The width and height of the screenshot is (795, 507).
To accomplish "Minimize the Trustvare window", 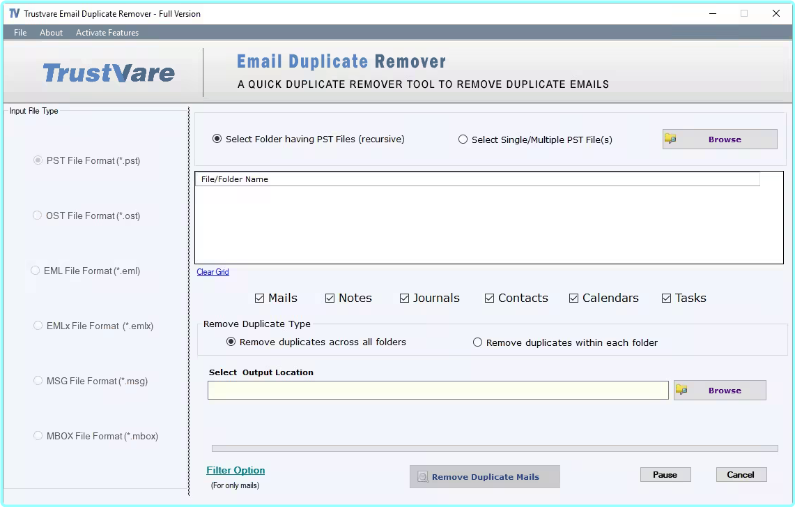I will click(x=712, y=14).
